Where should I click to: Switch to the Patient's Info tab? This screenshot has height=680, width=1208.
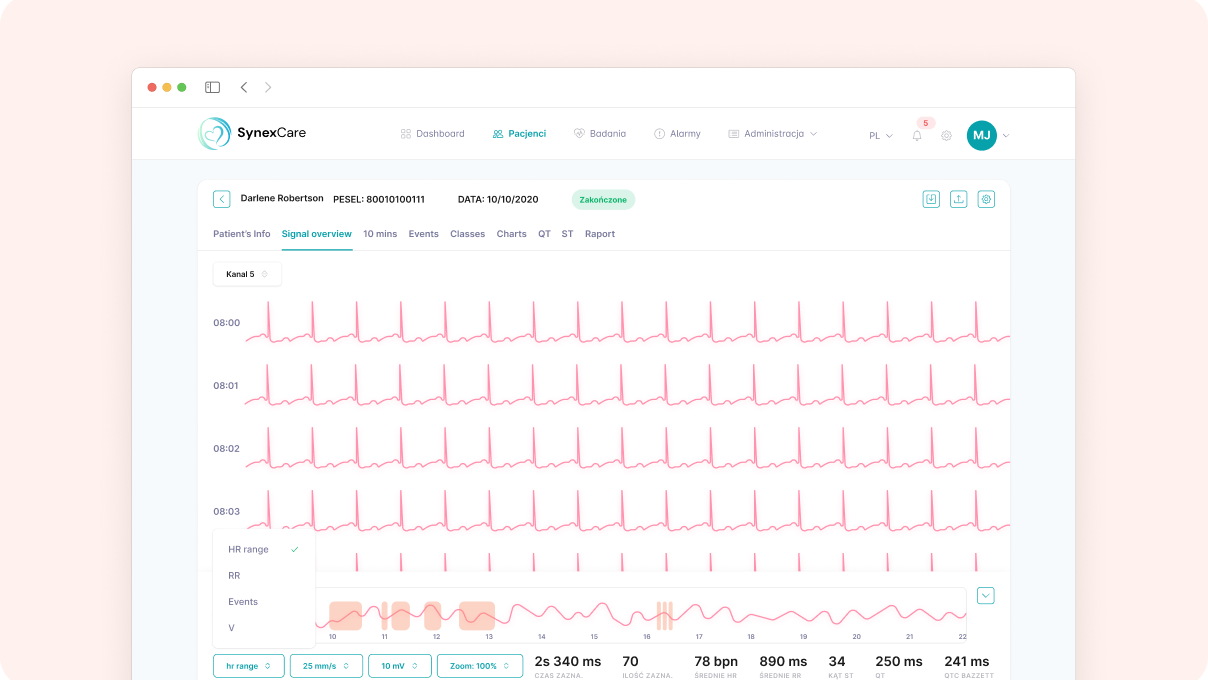[242, 234]
